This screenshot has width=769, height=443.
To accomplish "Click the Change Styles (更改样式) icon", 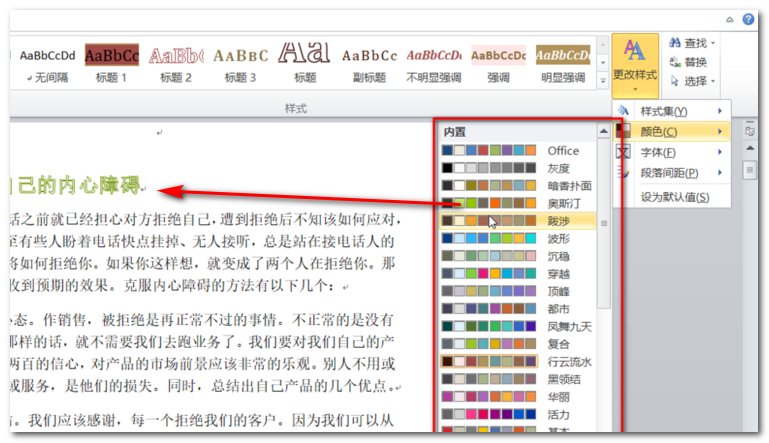I will click(634, 51).
